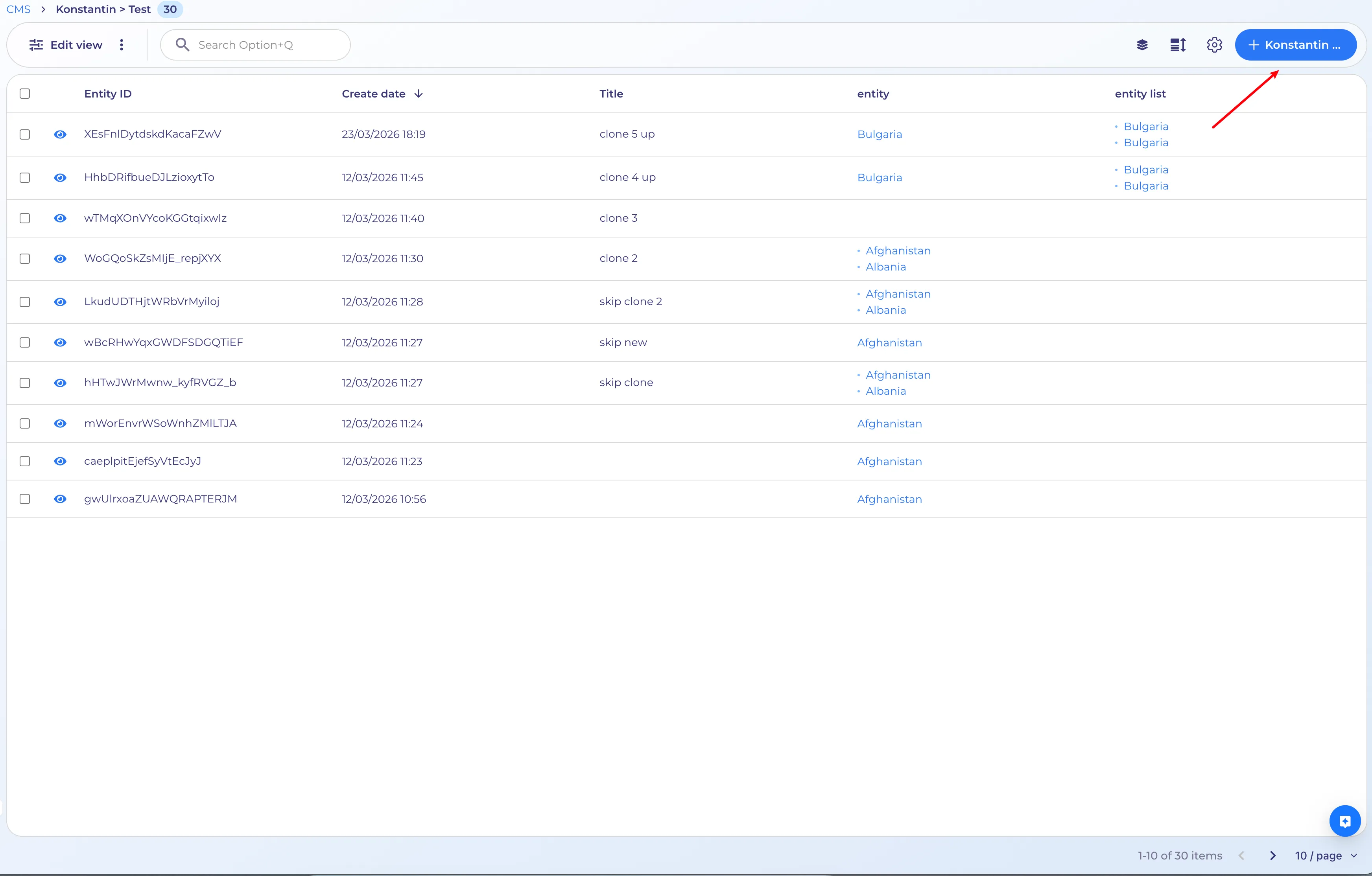Click the Edit view button
This screenshot has width=1372, height=876.
point(66,45)
